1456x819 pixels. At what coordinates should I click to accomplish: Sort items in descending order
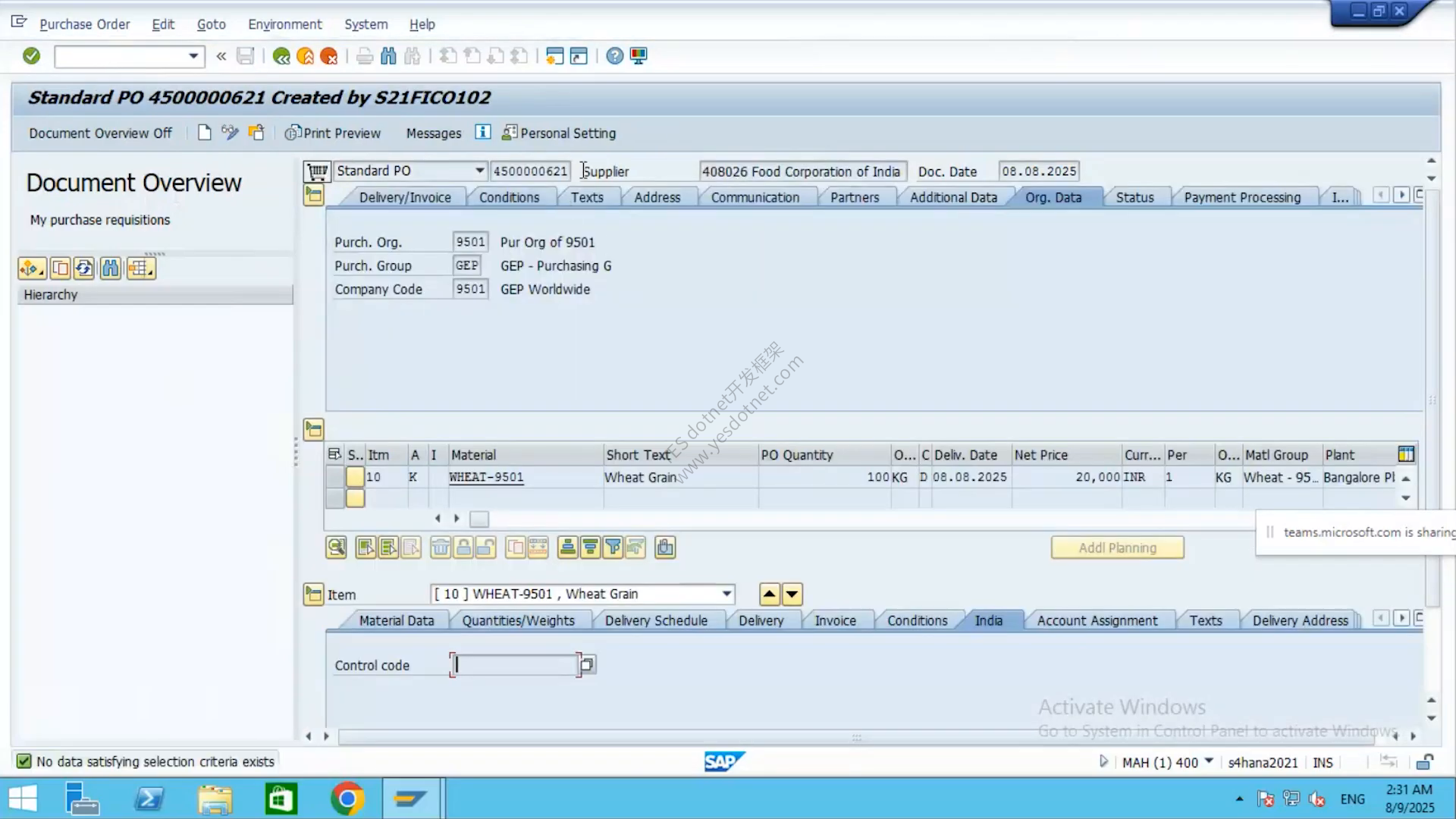pyautogui.click(x=590, y=548)
